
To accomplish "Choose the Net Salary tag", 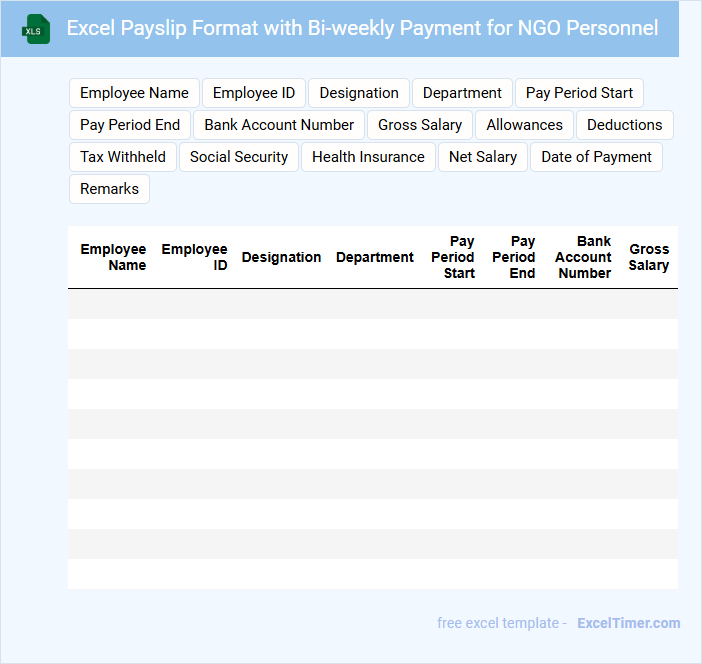I will 483,157.
